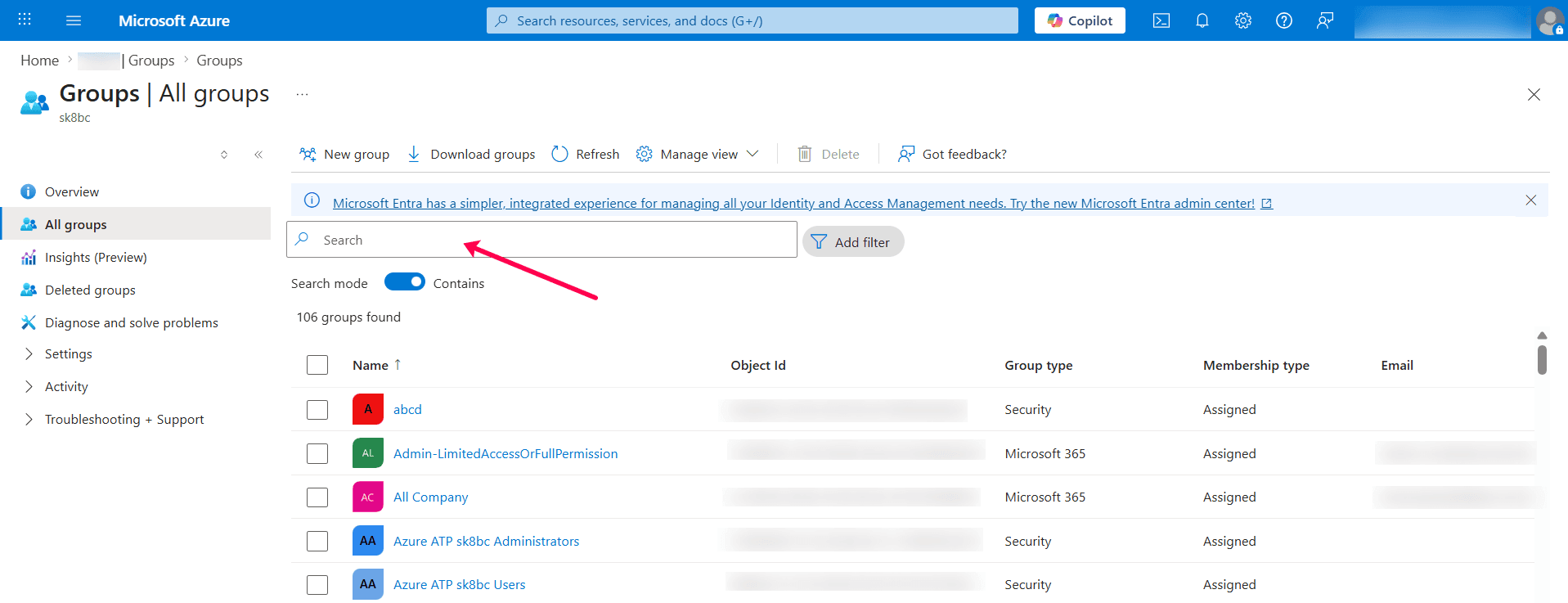Image resolution: width=1568 pixels, height=603 pixels.
Task: Check the All Company row checkbox
Action: click(317, 497)
